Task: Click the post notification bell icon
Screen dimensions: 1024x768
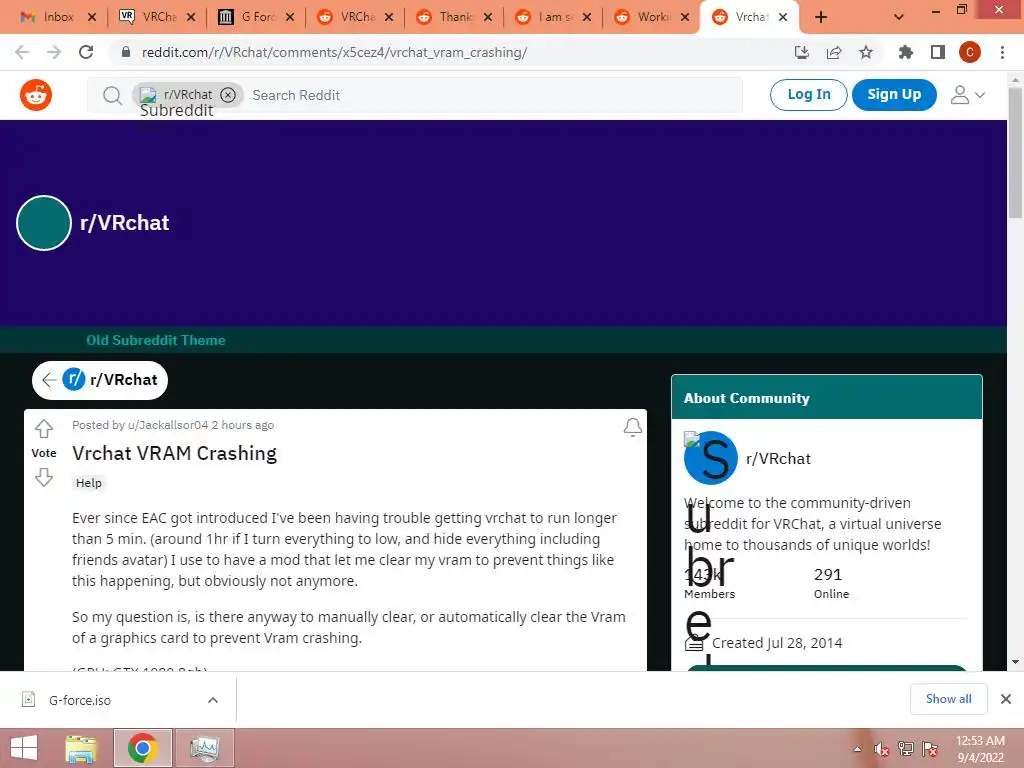Action: (632, 427)
